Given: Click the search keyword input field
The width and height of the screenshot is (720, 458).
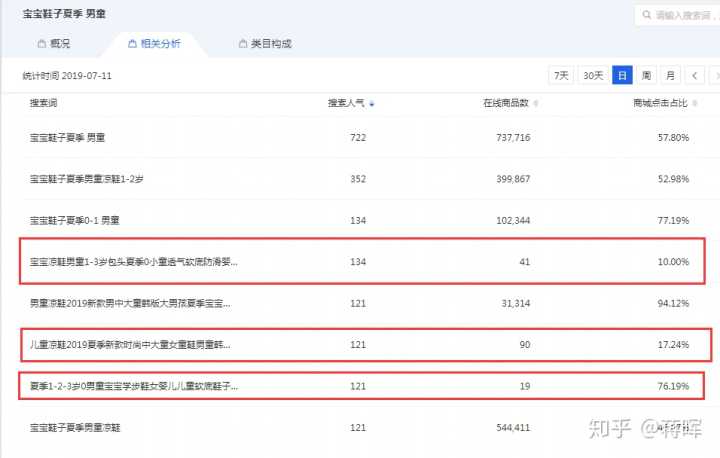Looking at the screenshot, I should 685,16.
